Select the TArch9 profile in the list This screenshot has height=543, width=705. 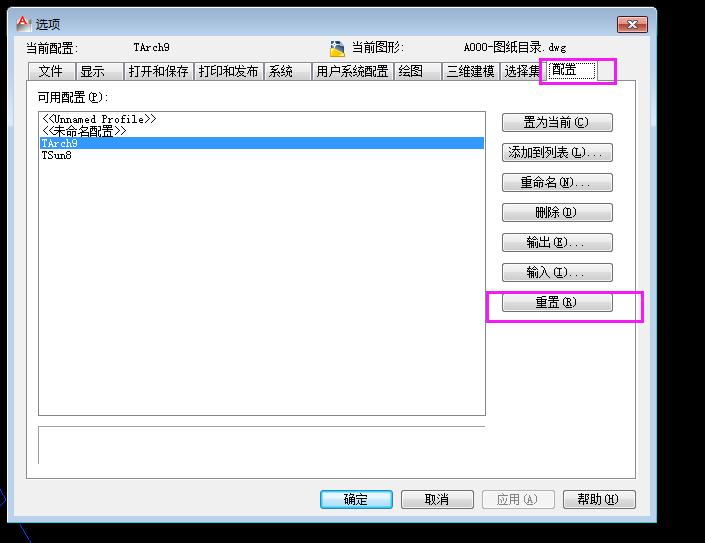(262, 143)
